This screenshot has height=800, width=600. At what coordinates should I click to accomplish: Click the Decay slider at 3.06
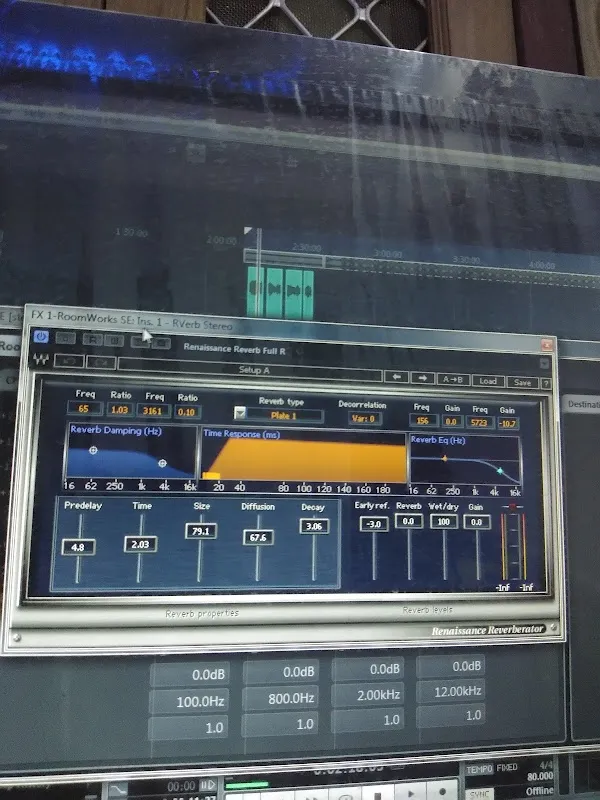(x=314, y=527)
